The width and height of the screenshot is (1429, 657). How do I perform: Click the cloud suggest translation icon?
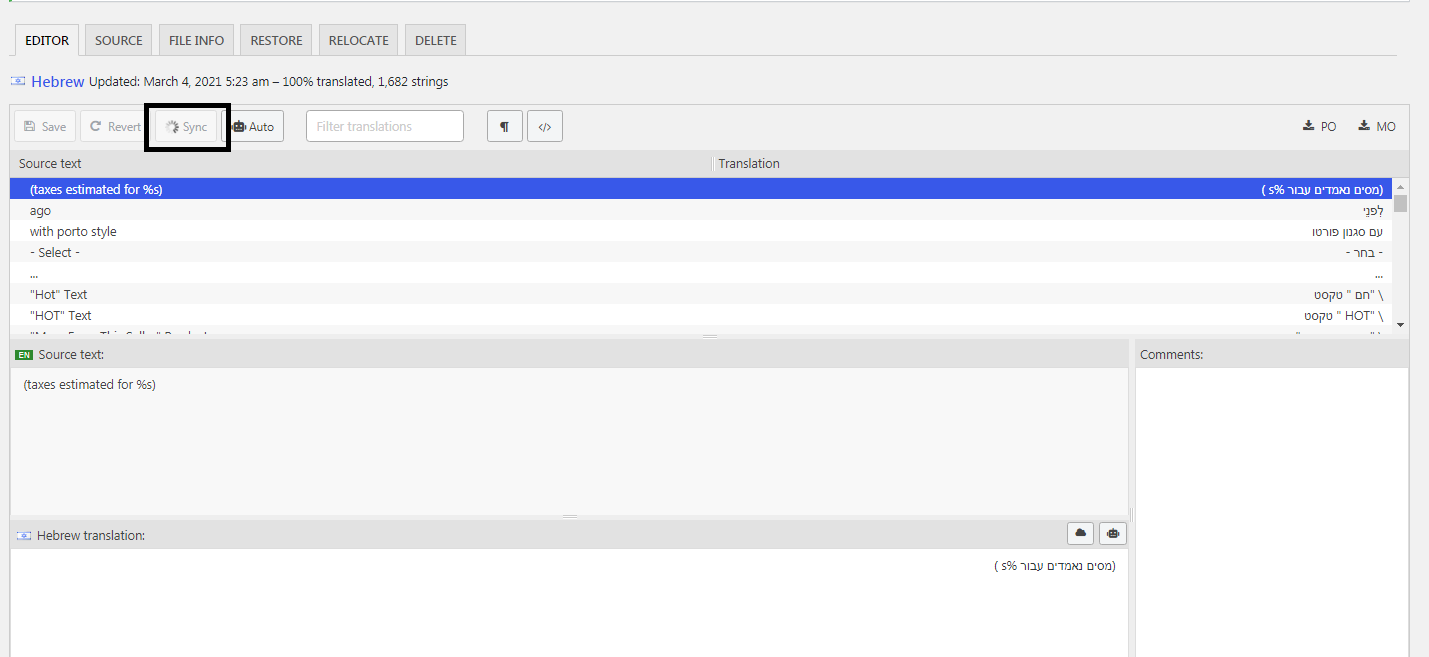pos(1081,533)
